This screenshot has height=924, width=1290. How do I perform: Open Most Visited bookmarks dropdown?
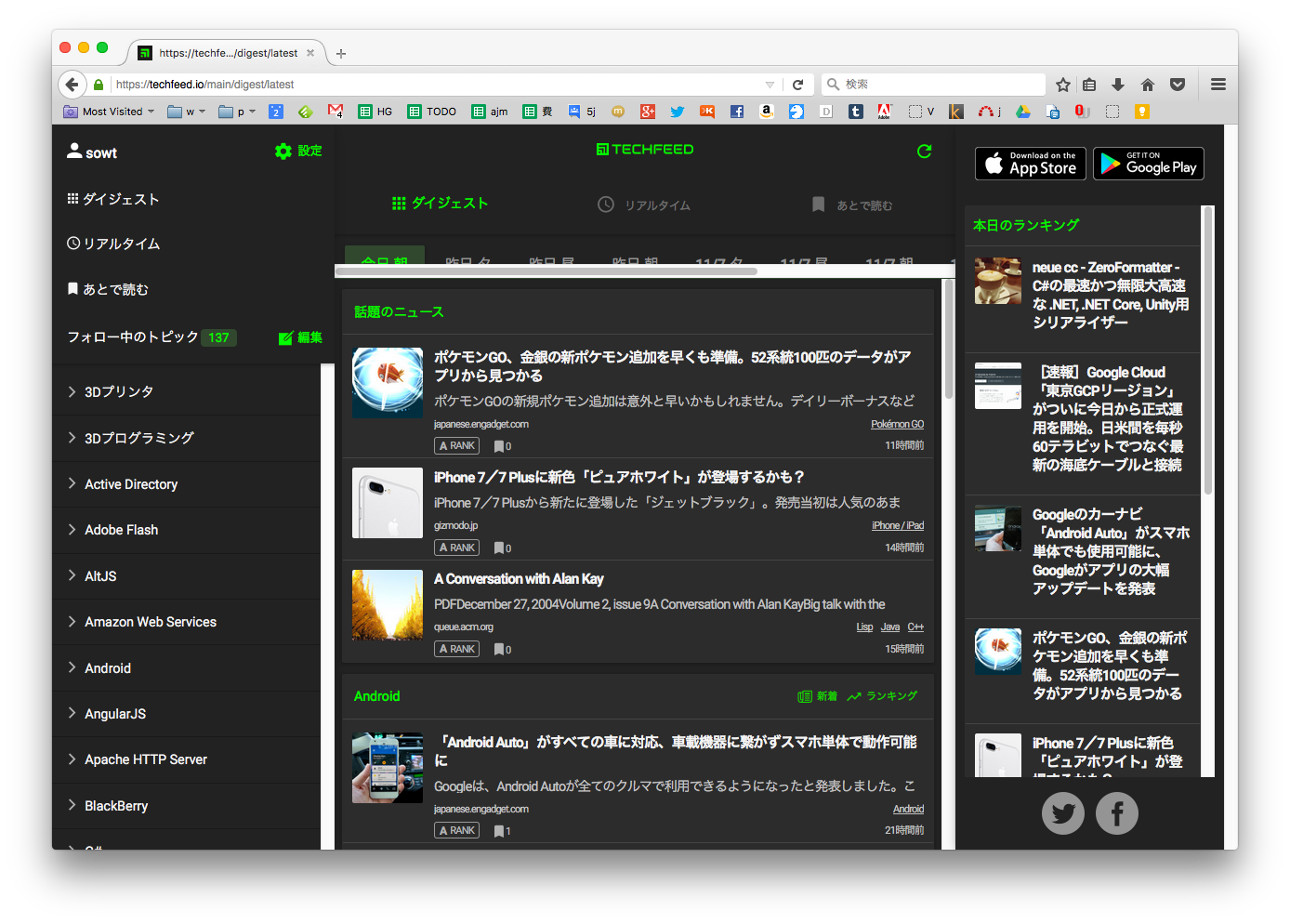[x=109, y=112]
